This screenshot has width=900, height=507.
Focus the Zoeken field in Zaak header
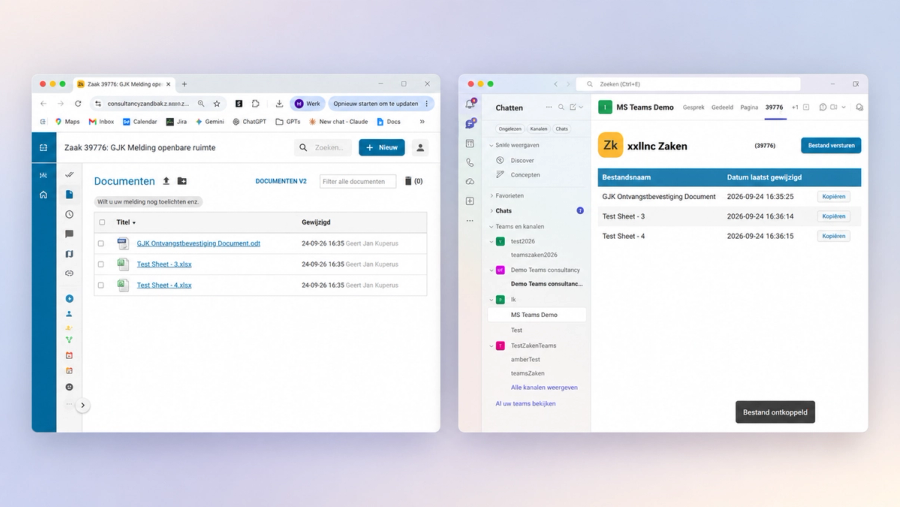click(323, 148)
